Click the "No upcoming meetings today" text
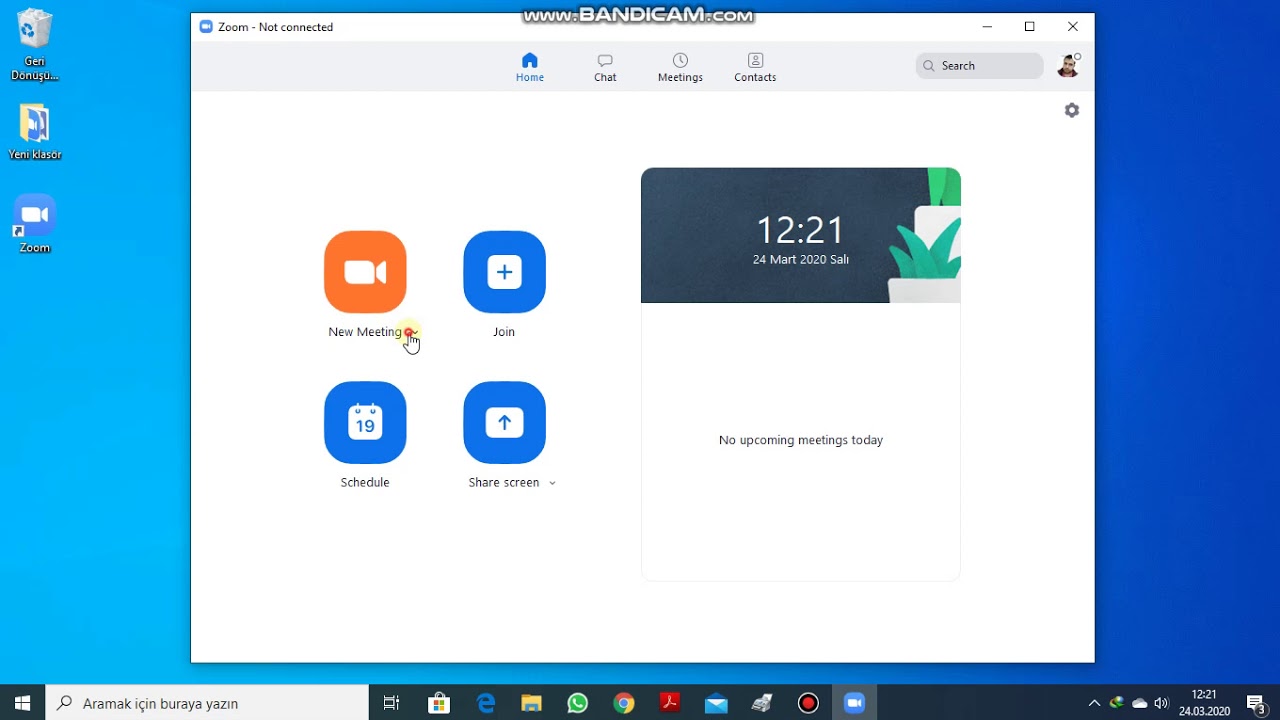 (x=801, y=440)
